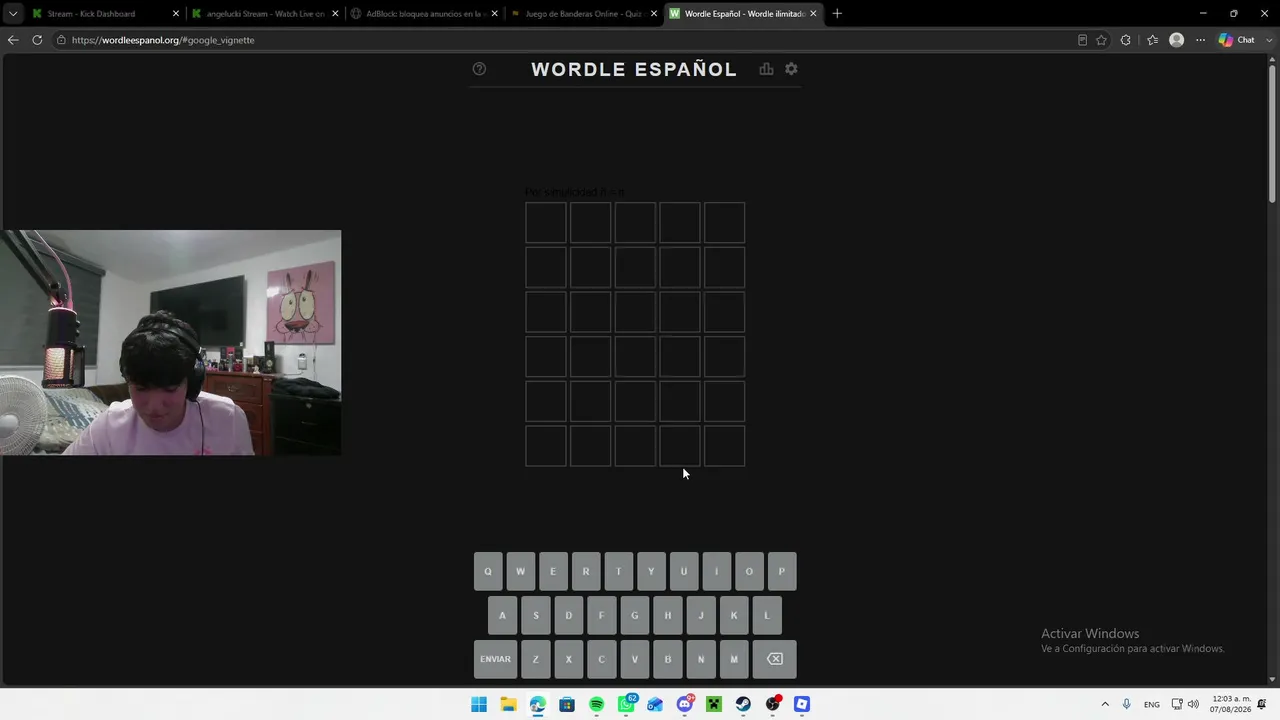Open the tab search dropdown arrow
This screenshot has height=720, width=1280.
click(x=13, y=14)
